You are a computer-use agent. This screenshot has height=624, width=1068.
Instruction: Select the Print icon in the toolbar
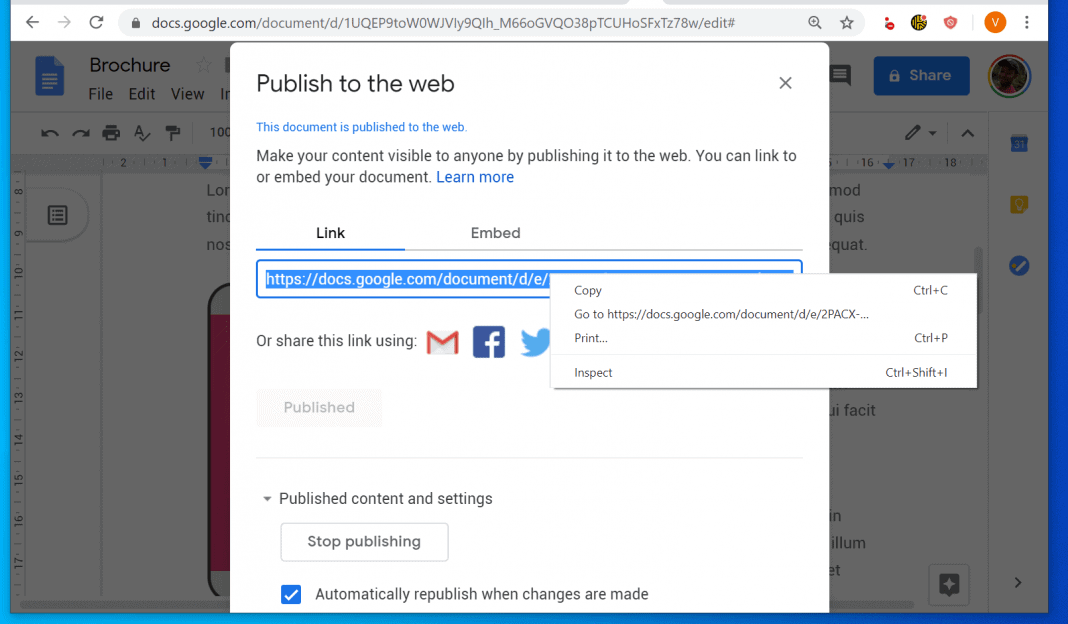point(111,132)
